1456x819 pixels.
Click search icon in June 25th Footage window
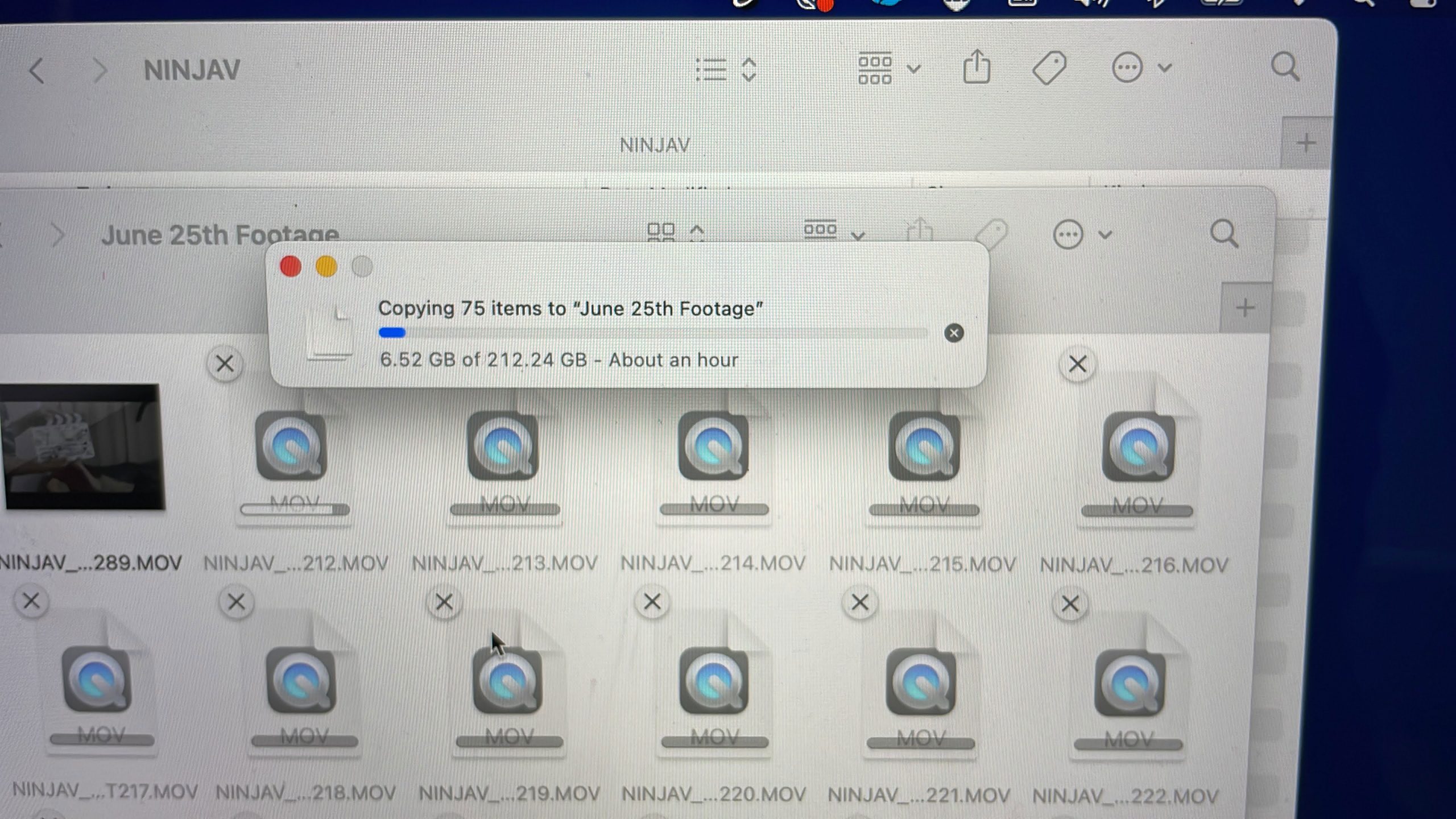[x=1224, y=234]
